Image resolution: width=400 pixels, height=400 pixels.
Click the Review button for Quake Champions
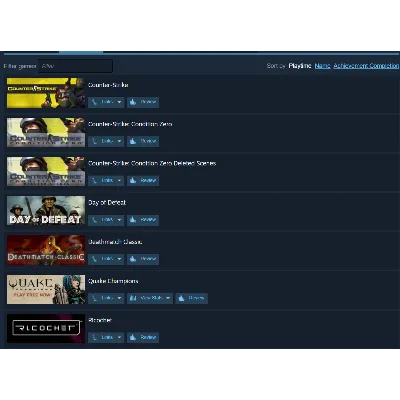tap(192, 298)
